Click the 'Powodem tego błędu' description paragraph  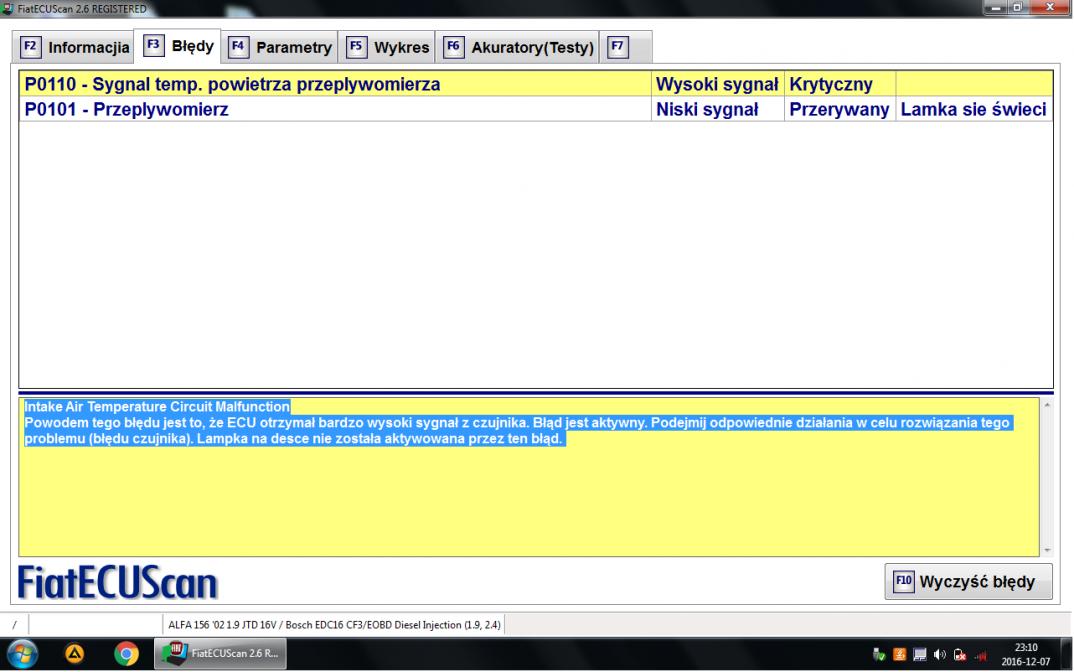(x=517, y=431)
